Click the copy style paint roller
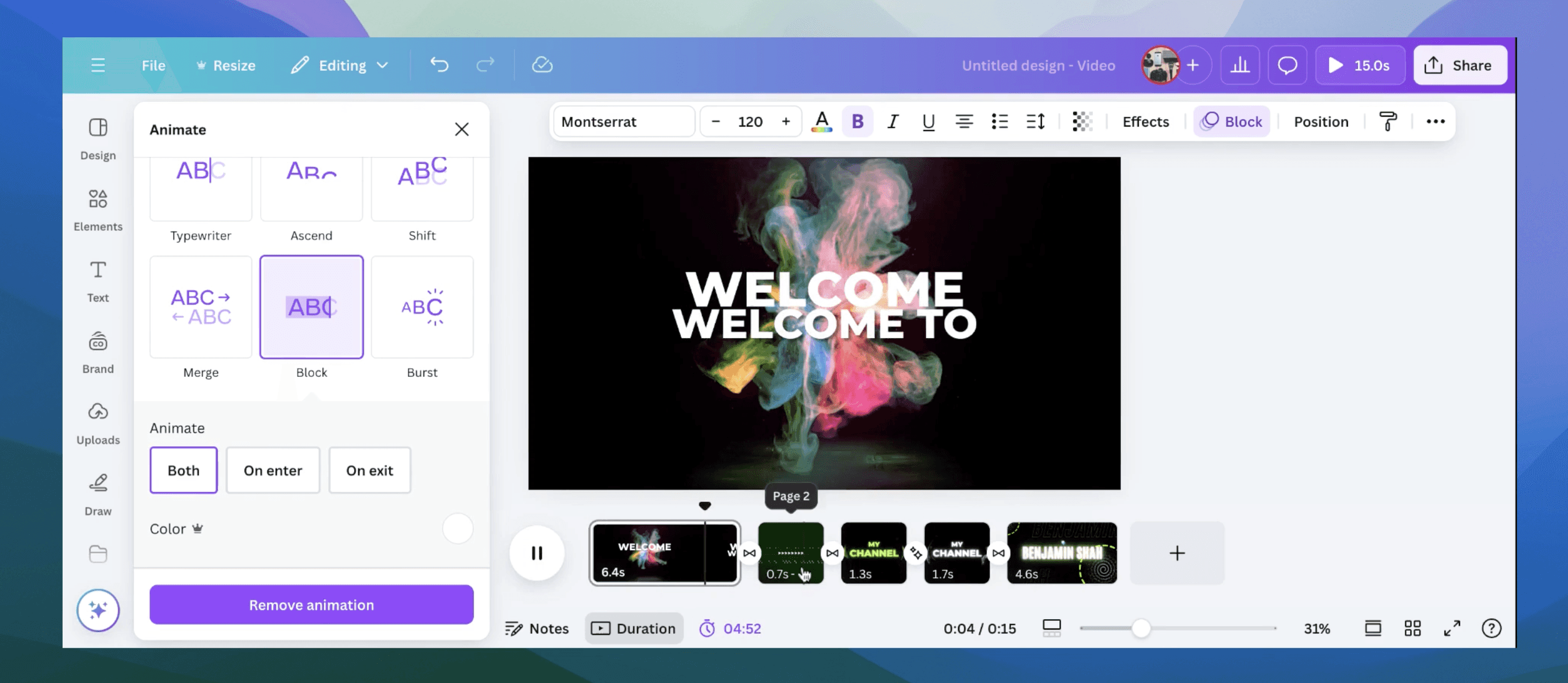This screenshot has width=1568, height=683. click(x=1388, y=122)
